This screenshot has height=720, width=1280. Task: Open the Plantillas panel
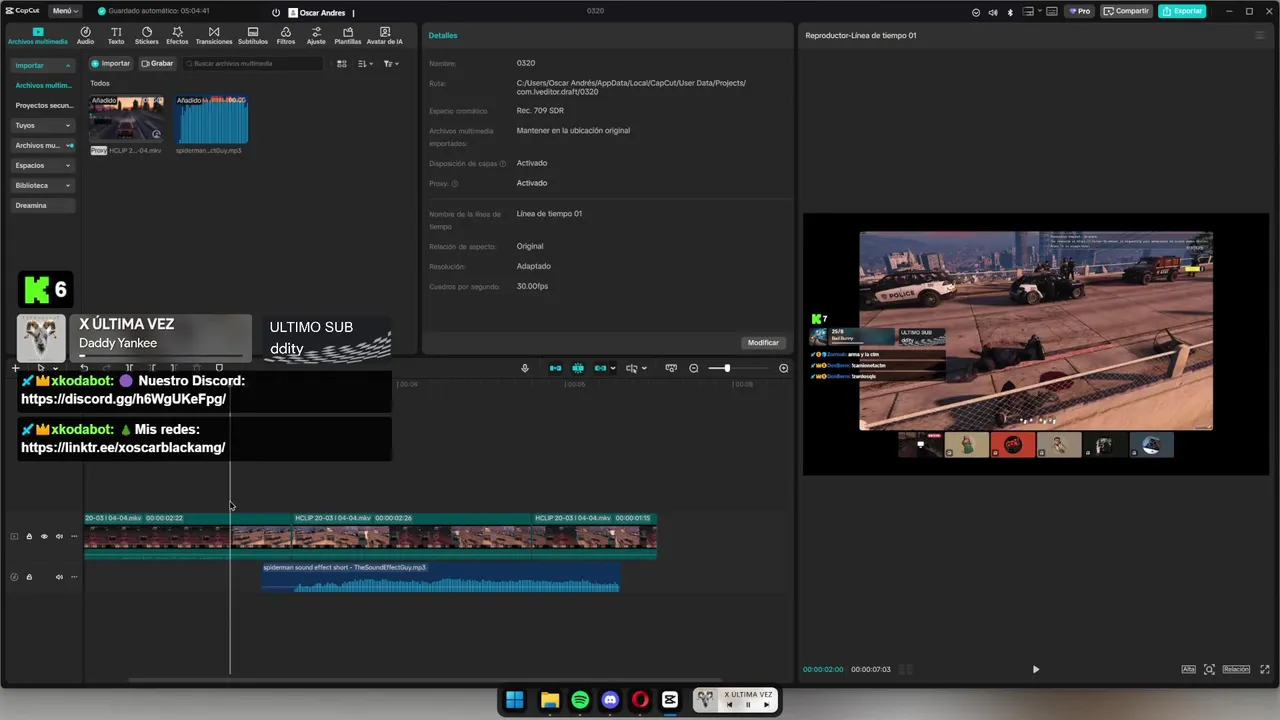click(x=348, y=36)
